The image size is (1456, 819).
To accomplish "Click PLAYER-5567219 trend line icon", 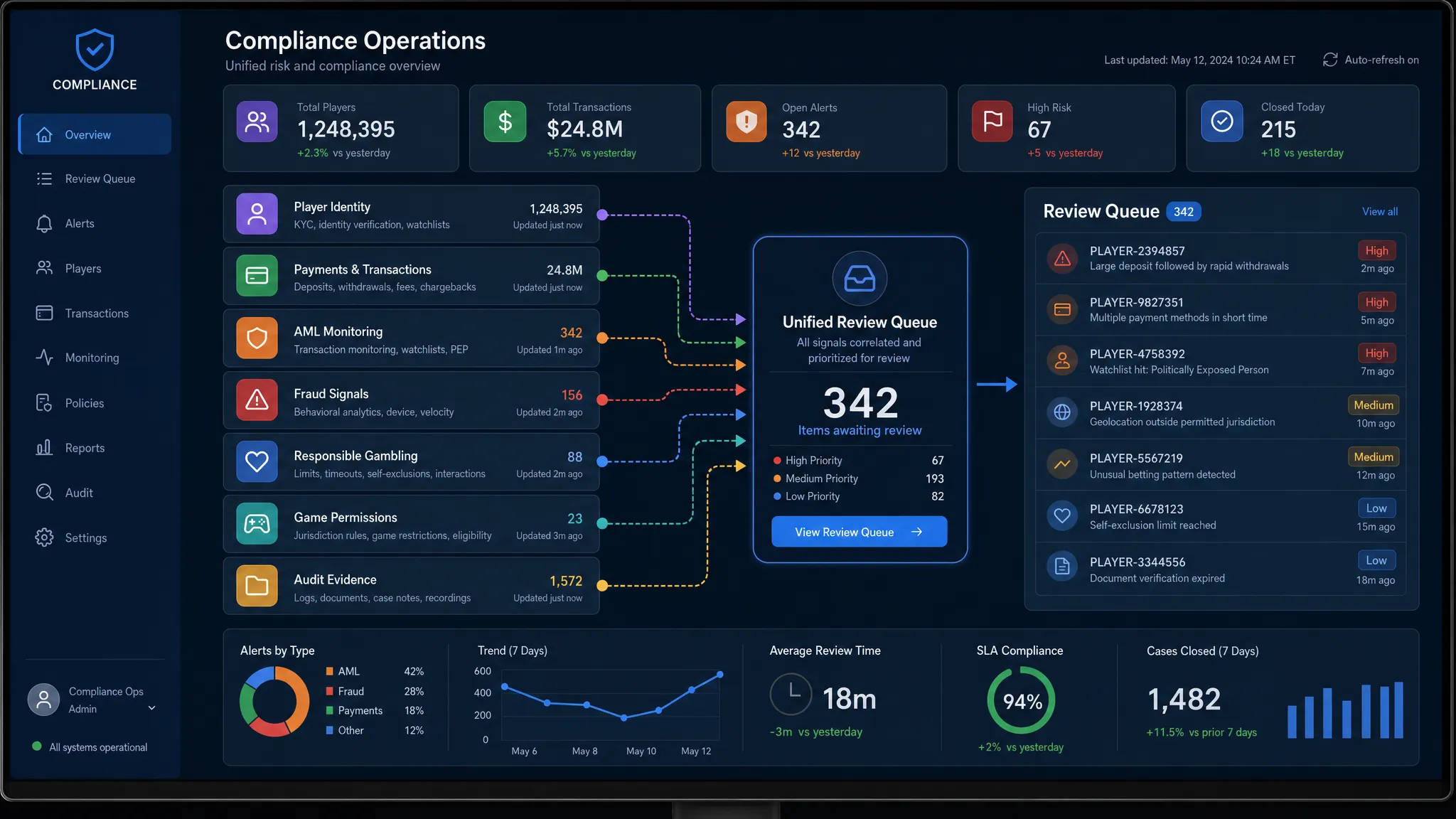I will click(1062, 464).
